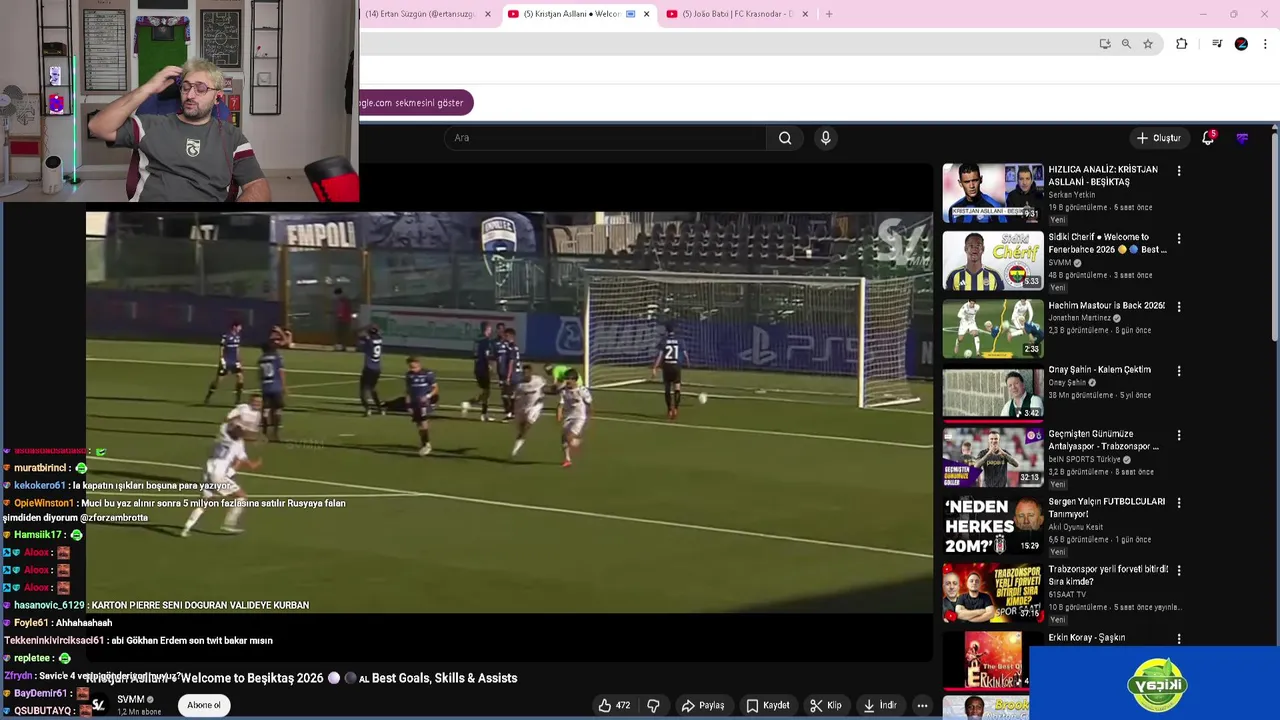The height and width of the screenshot is (720, 1280).
Task: Click the install app icon in address bar
Action: click(x=1104, y=44)
